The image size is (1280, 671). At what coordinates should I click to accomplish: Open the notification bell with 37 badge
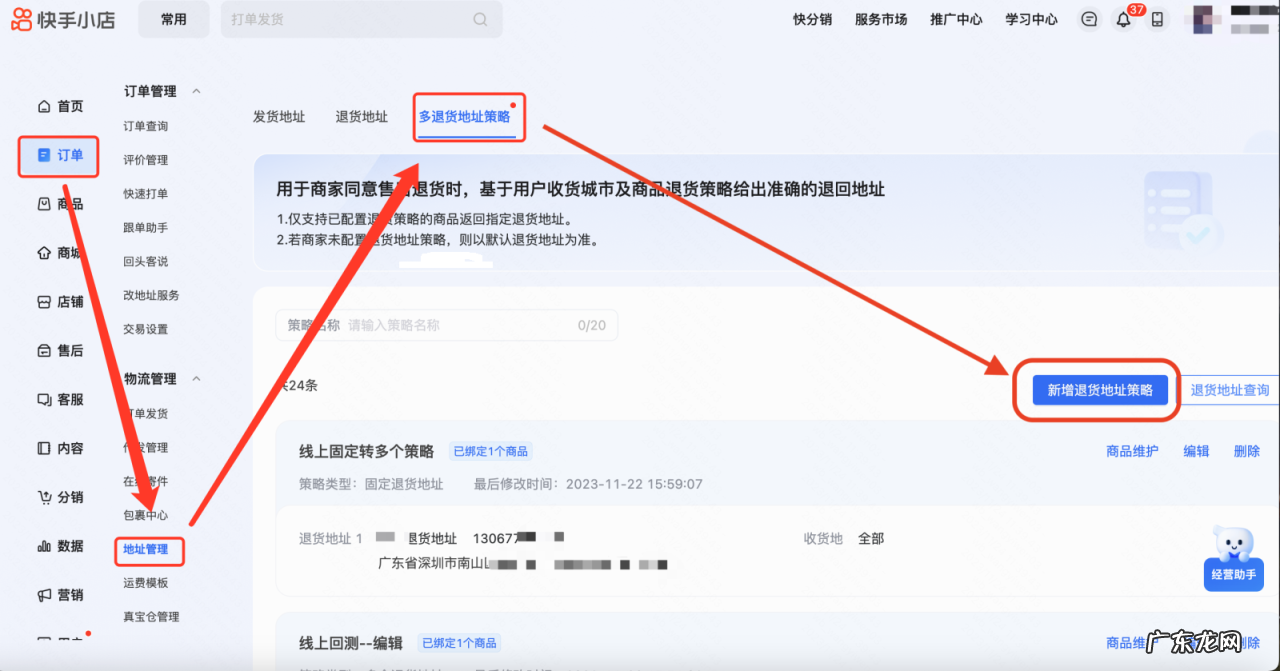click(x=1123, y=20)
